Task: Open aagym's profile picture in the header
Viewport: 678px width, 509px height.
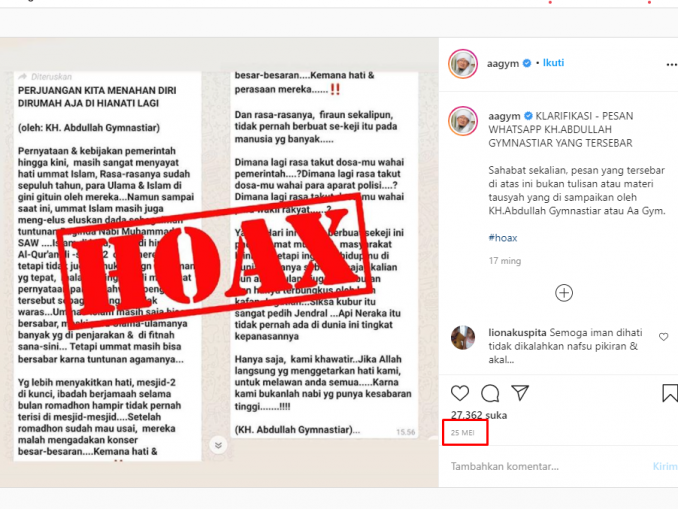Action: click(463, 64)
